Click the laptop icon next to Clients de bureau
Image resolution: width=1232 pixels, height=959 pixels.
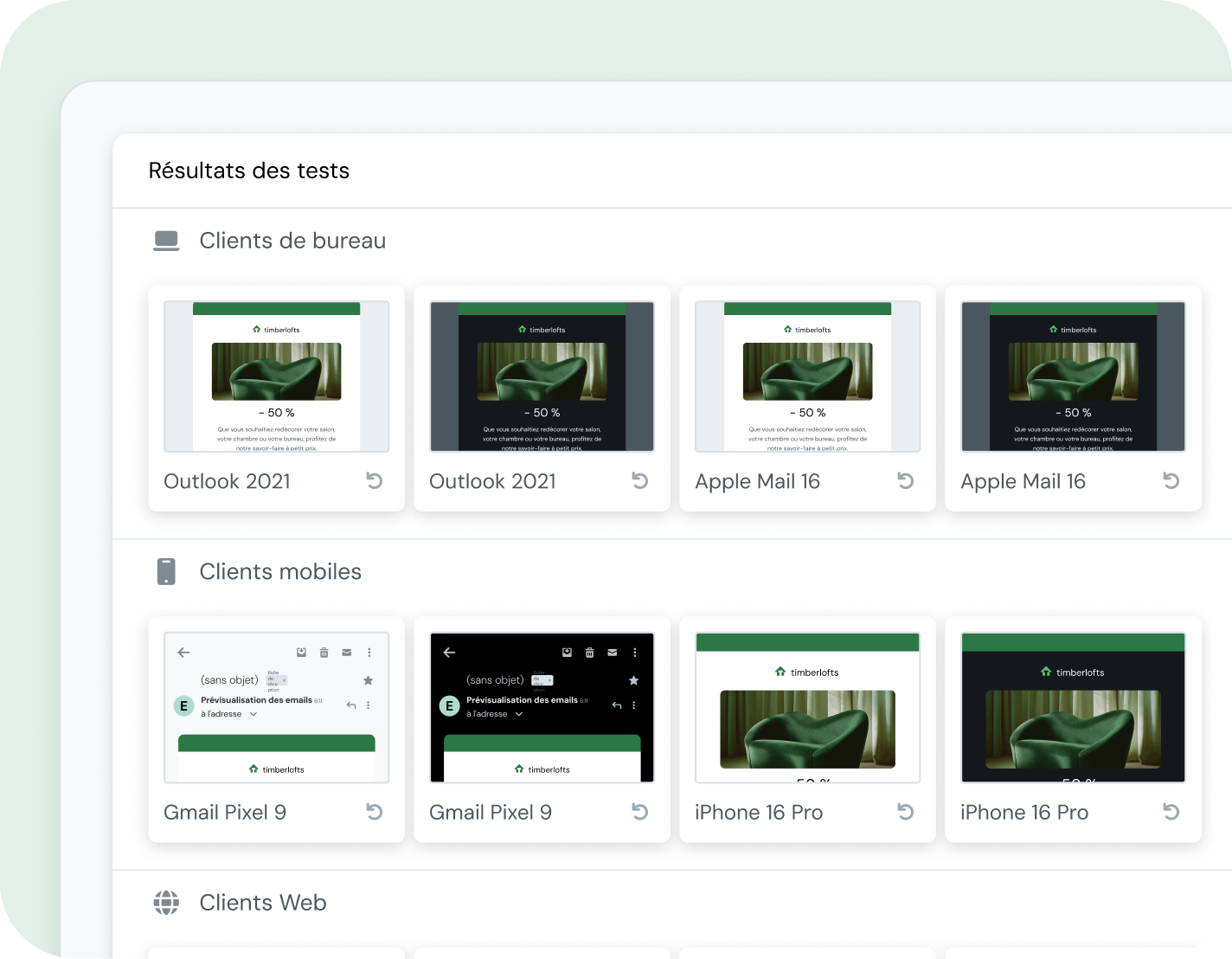tap(166, 240)
